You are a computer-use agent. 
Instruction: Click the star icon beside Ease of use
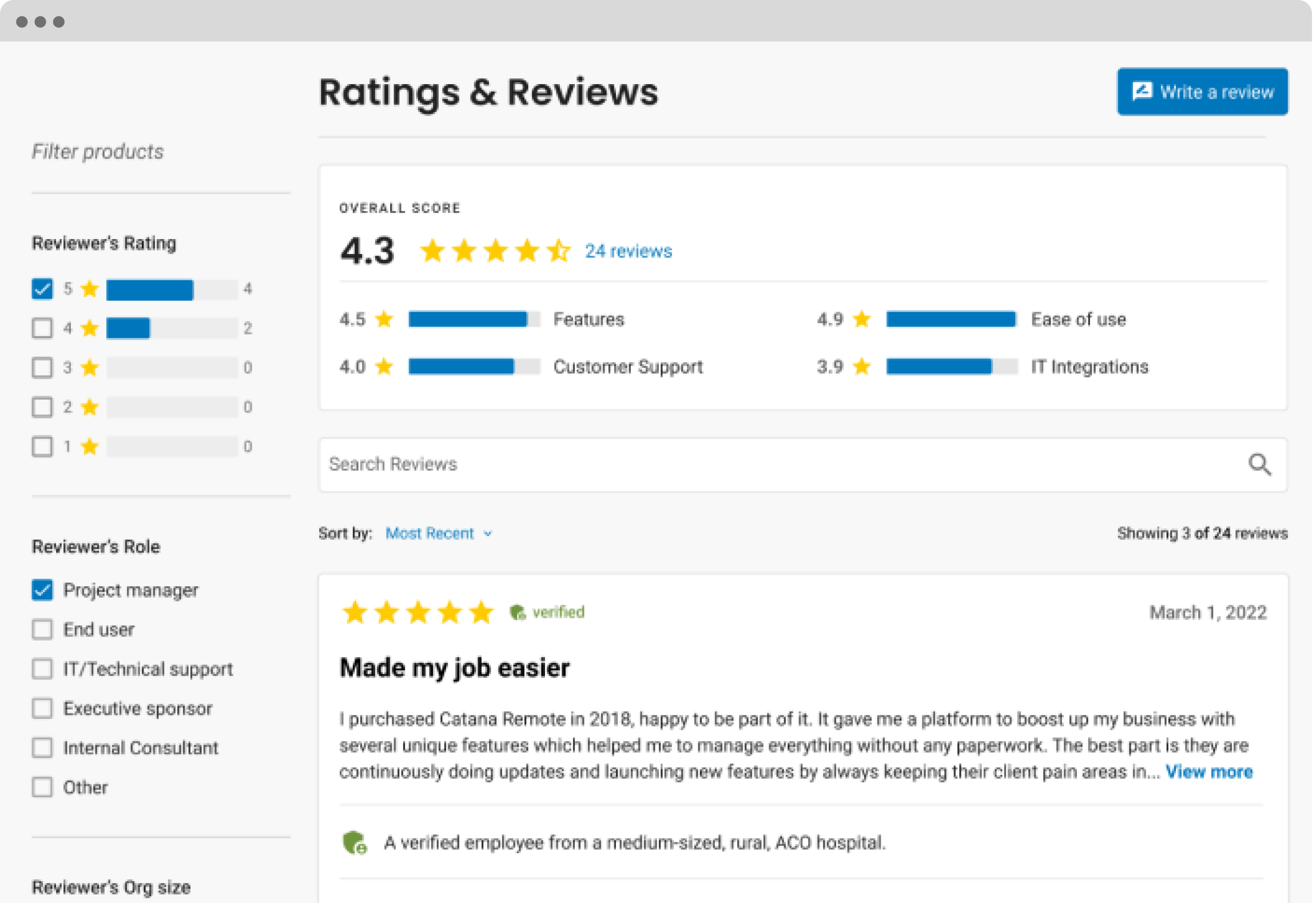point(862,319)
